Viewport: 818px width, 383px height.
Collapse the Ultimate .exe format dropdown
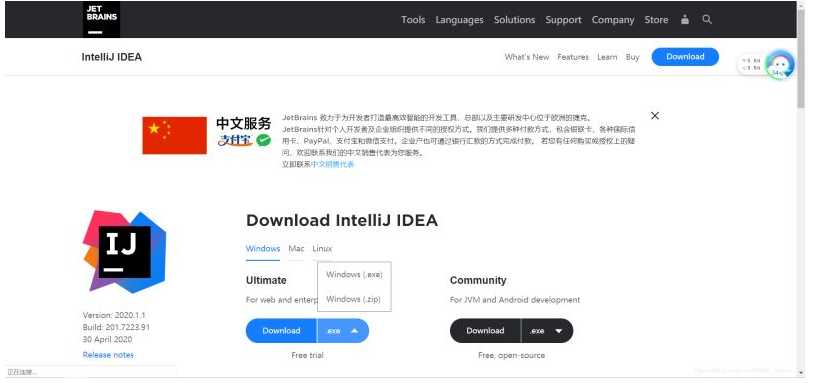click(x=343, y=331)
